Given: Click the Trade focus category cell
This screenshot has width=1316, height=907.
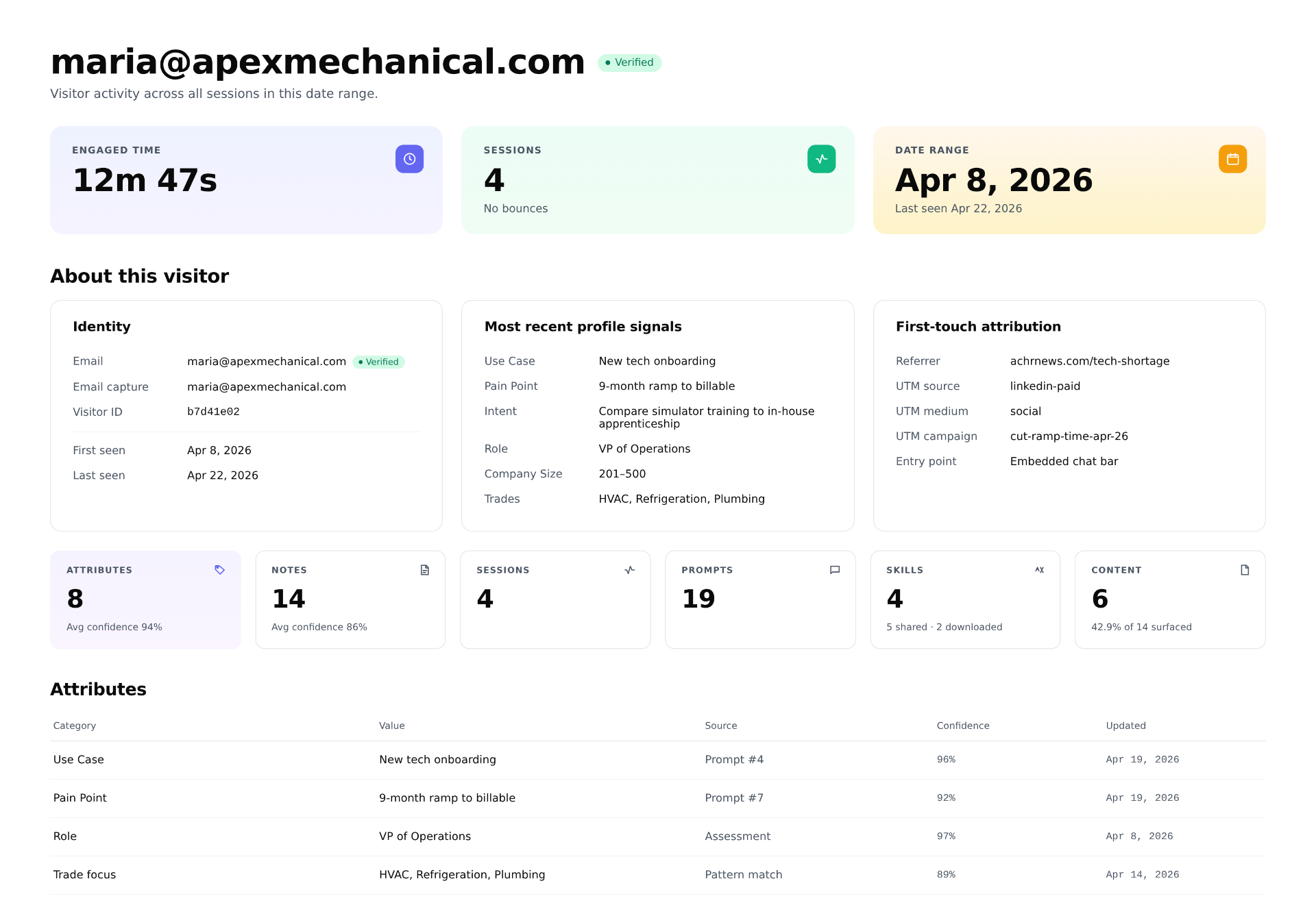Looking at the screenshot, I should 84,875.
